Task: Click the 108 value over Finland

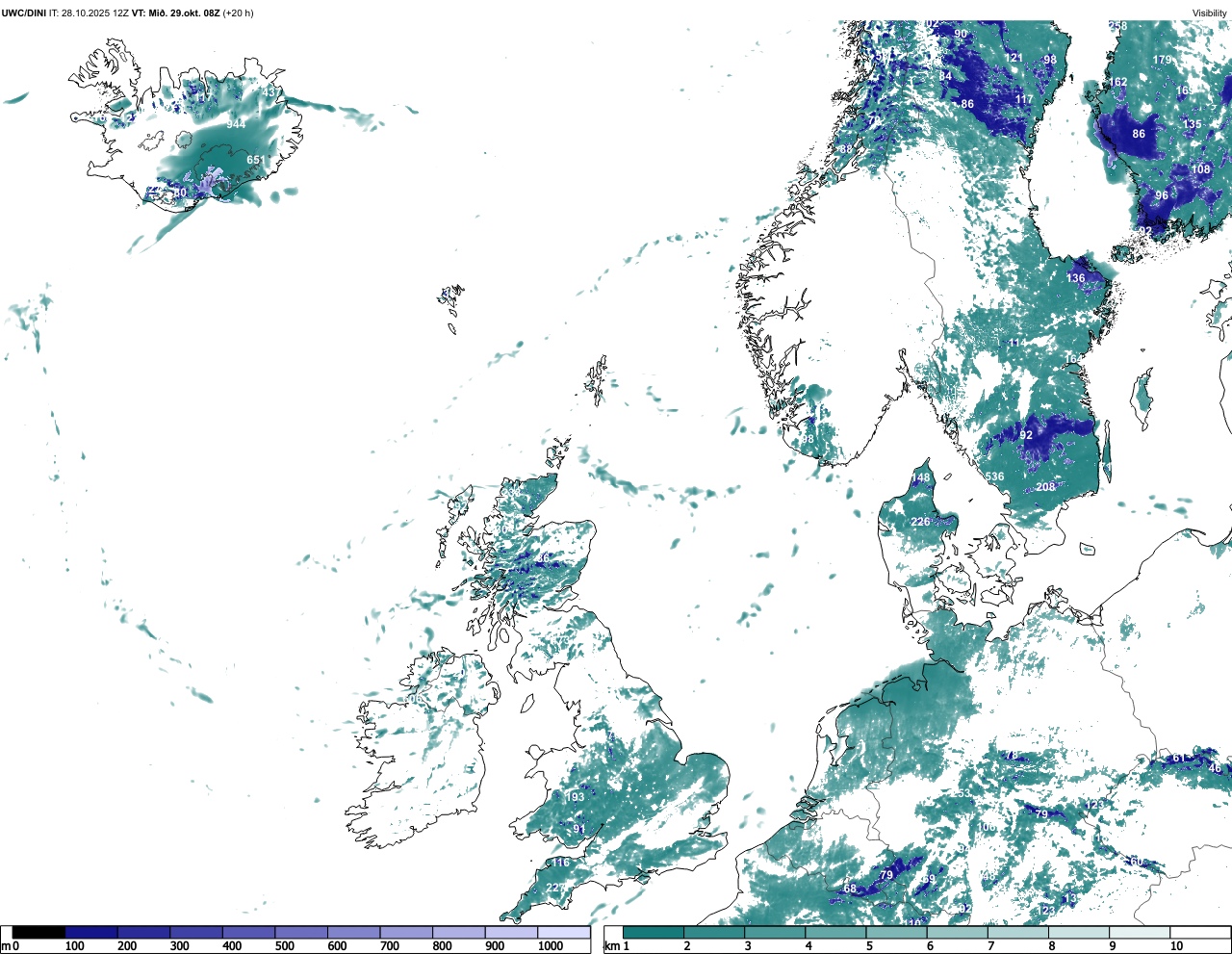Action: click(1201, 169)
